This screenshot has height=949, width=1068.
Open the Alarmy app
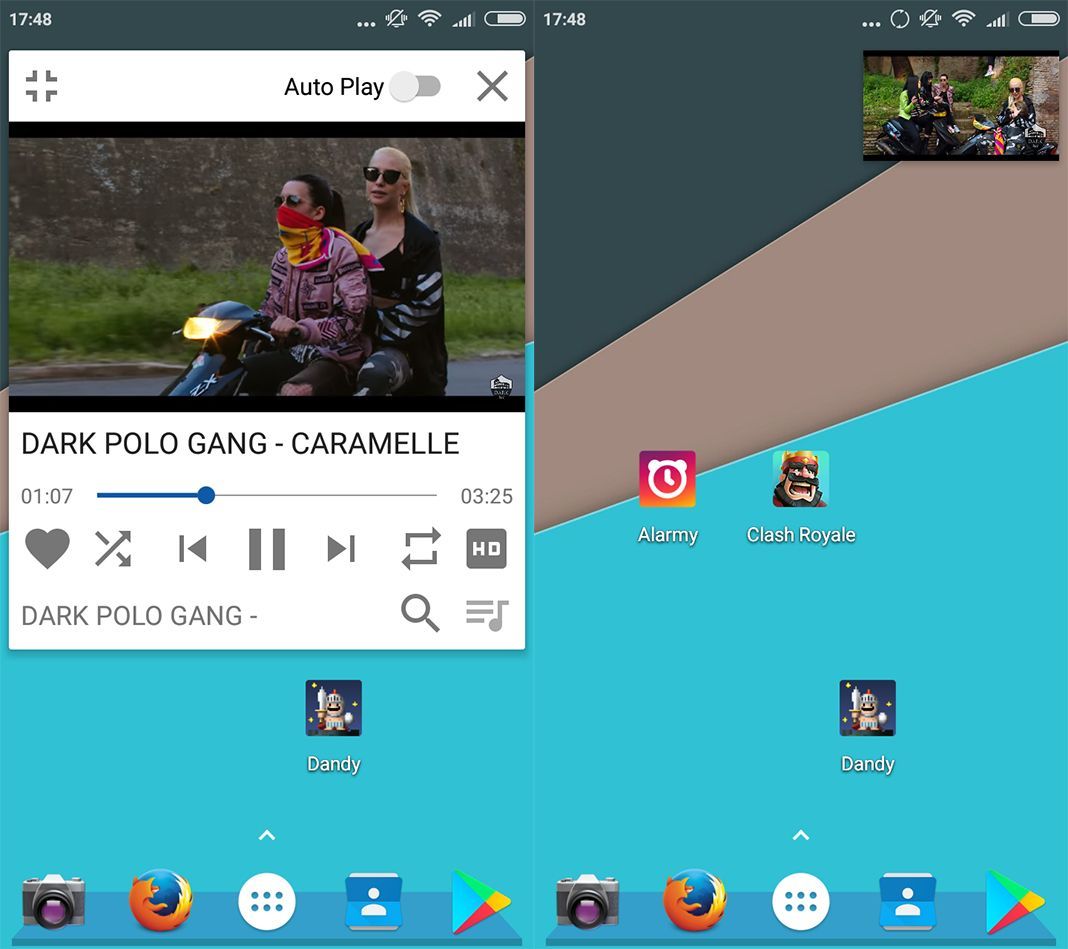click(x=667, y=480)
